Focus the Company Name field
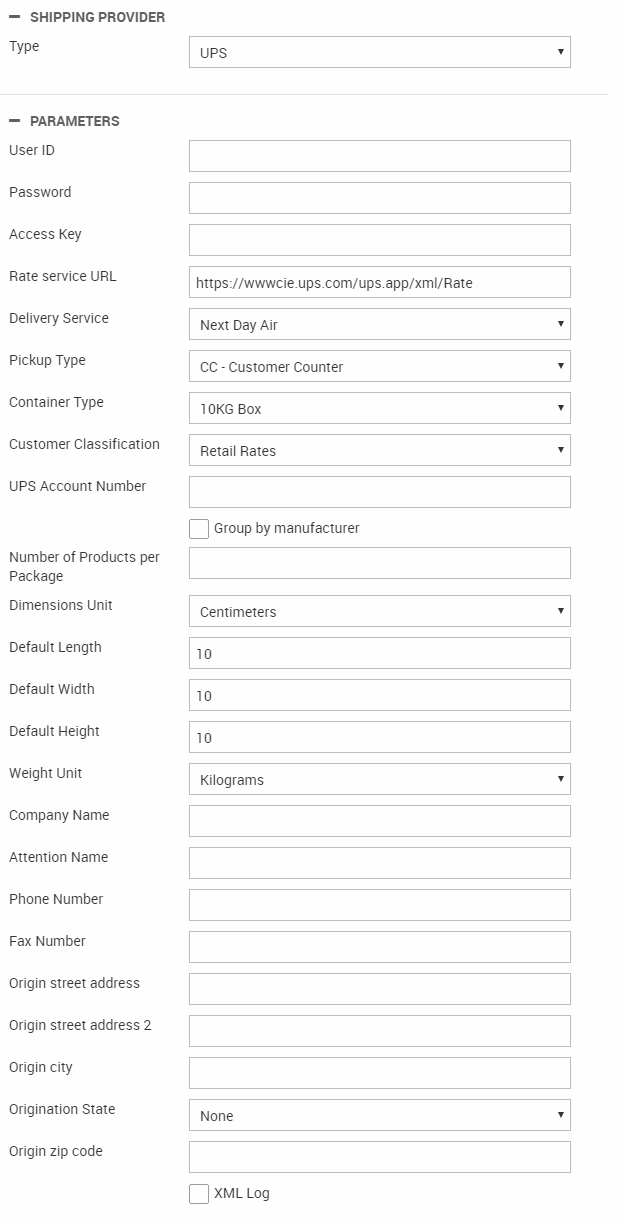 pos(379,821)
